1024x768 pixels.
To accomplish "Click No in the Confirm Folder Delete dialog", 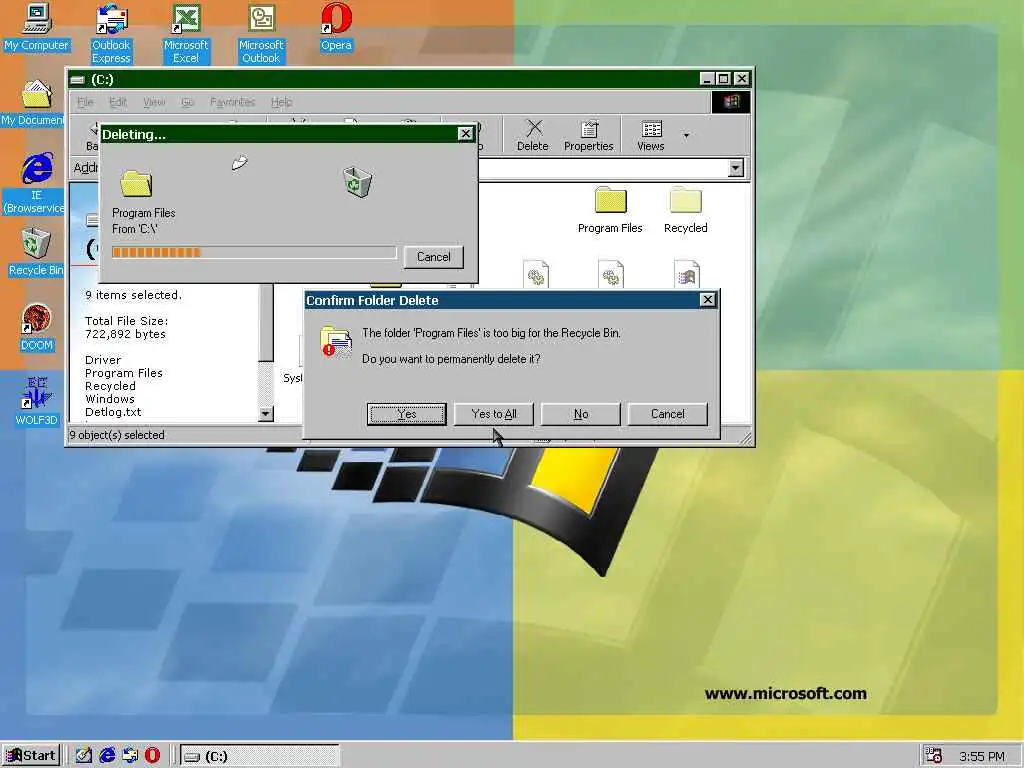I will coord(581,414).
